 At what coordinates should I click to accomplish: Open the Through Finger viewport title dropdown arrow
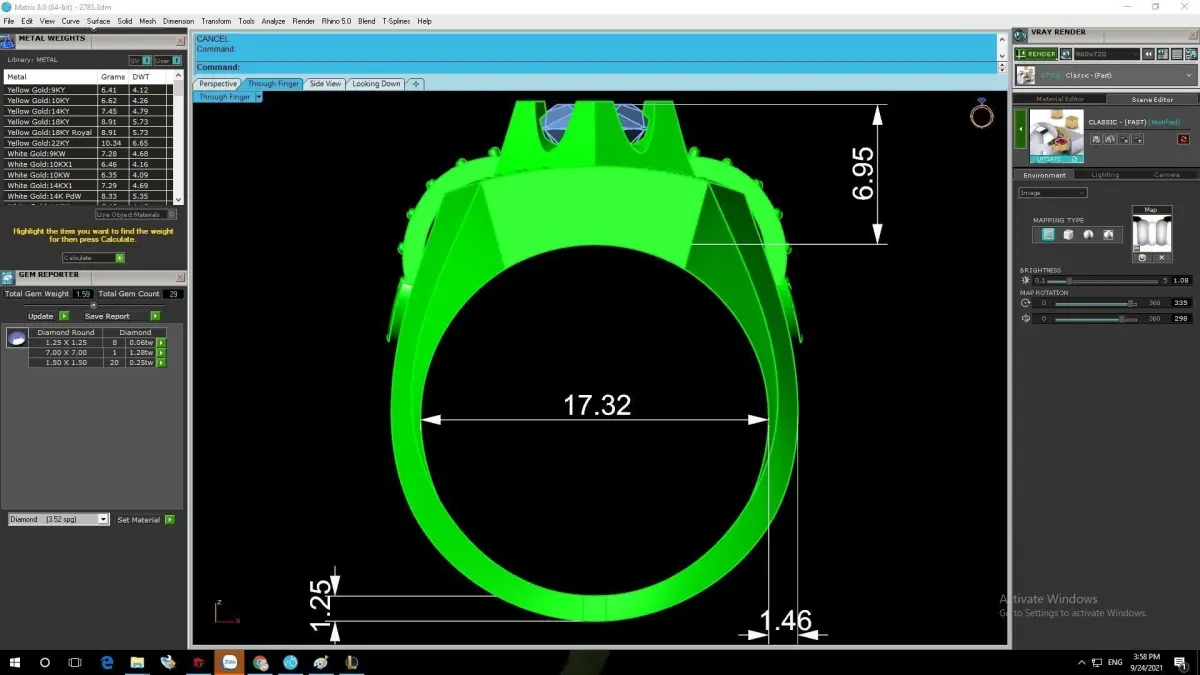(258, 97)
